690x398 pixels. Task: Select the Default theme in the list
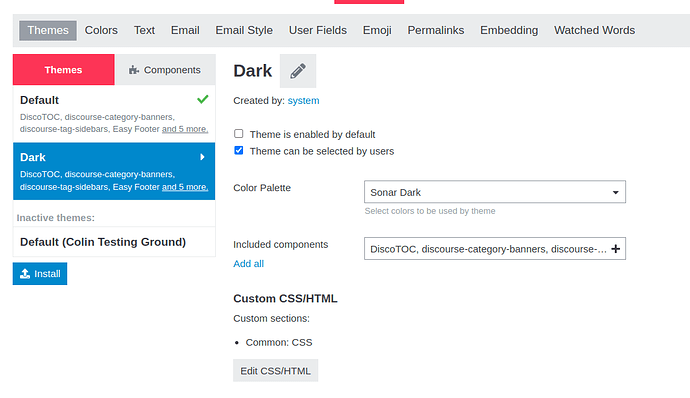click(x=114, y=114)
